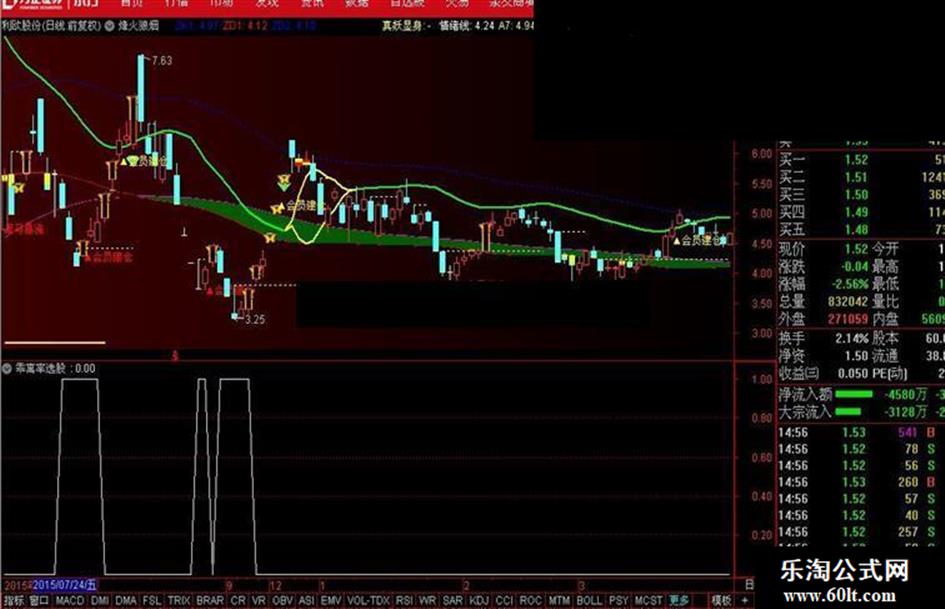Screen dimensions: 945x609
Task: Select the 指标 tab
Action: click(14, 601)
